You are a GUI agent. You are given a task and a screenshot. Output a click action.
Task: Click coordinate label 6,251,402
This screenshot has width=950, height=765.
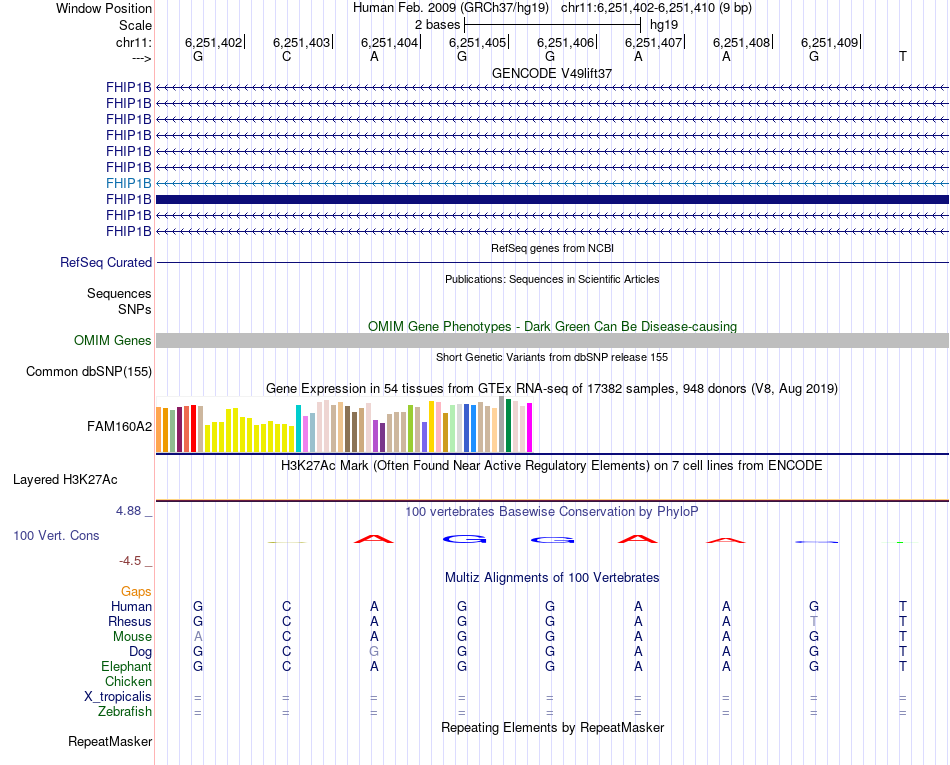click(213, 42)
